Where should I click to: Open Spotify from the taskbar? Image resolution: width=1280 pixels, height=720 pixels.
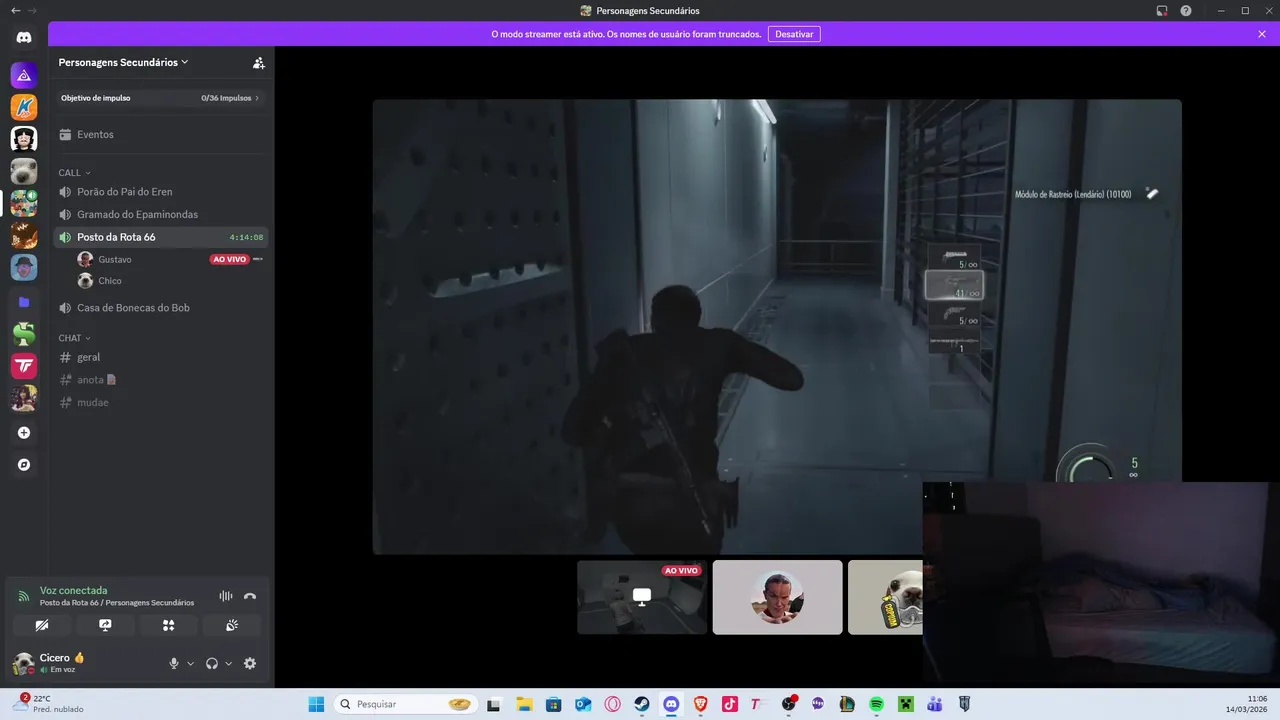point(876,704)
